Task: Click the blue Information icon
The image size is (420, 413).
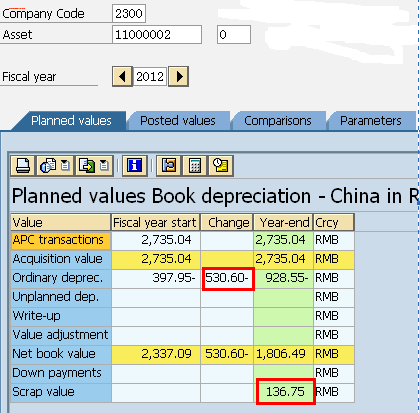Action: tap(135, 165)
